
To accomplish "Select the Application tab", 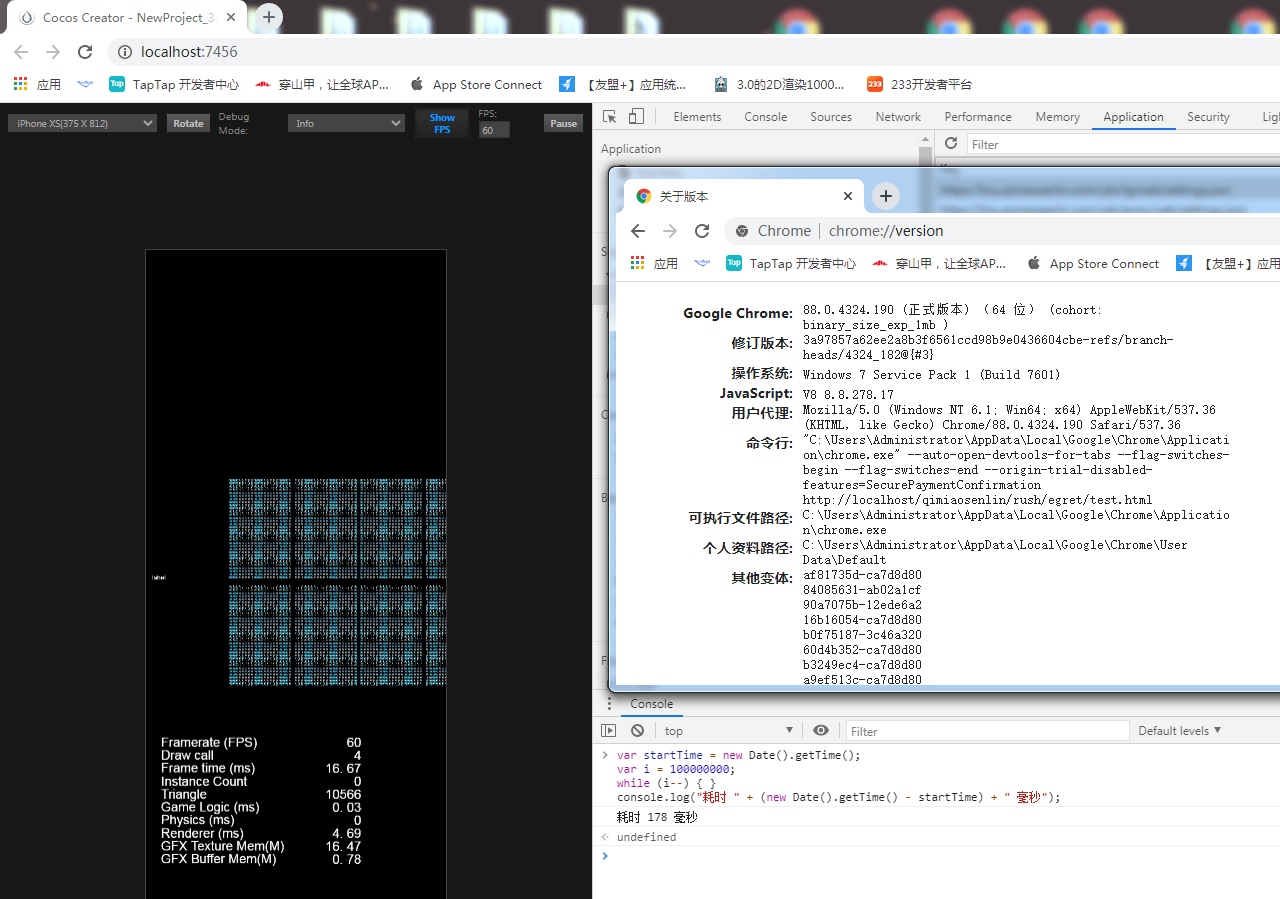I will [x=1133, y=117].
